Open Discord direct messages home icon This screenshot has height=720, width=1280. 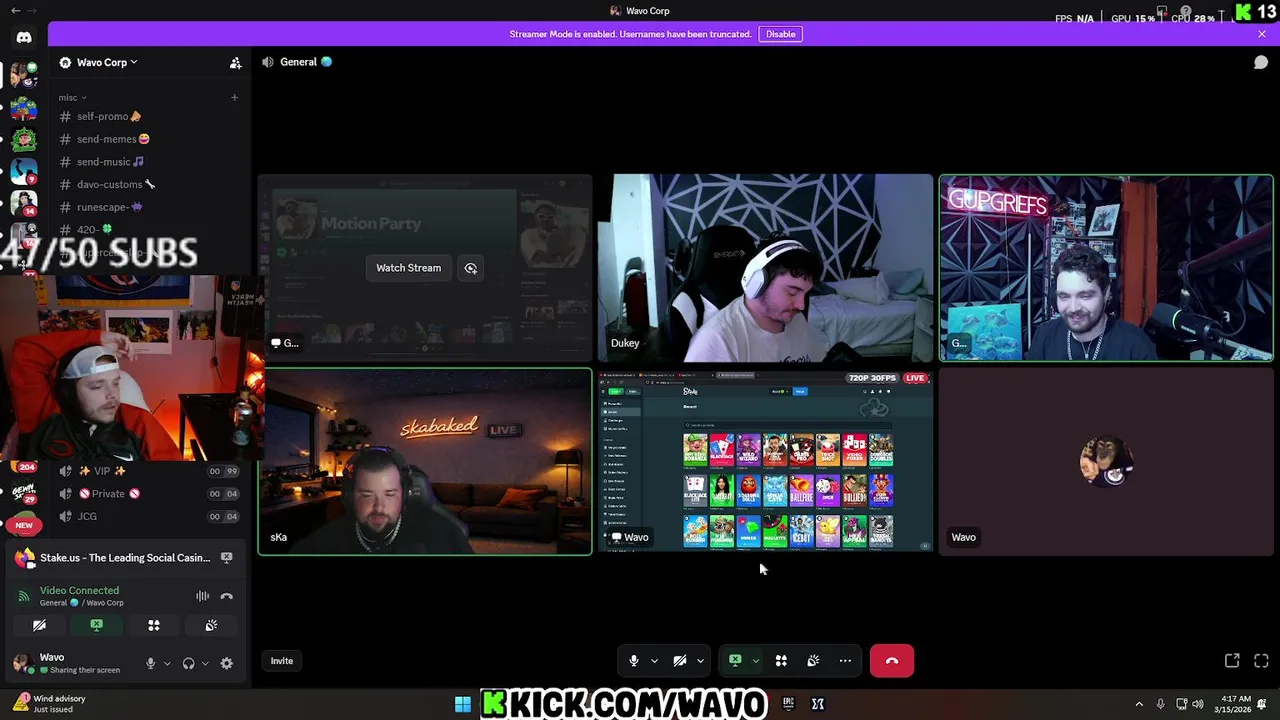pos(24,37)
